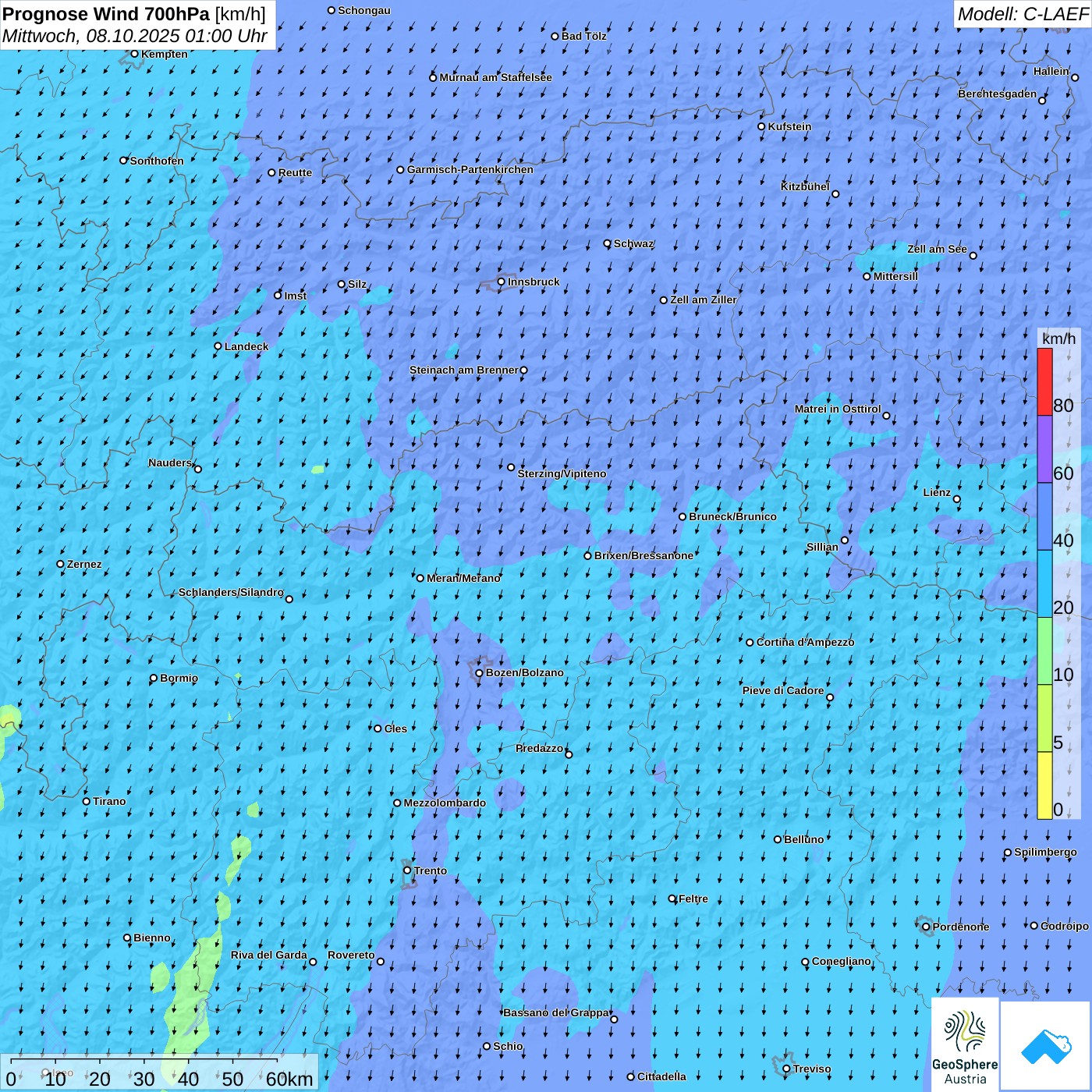Click the red 80 km/h legend color
Screen dimensions: 1092x1092
click(1044, 381)
